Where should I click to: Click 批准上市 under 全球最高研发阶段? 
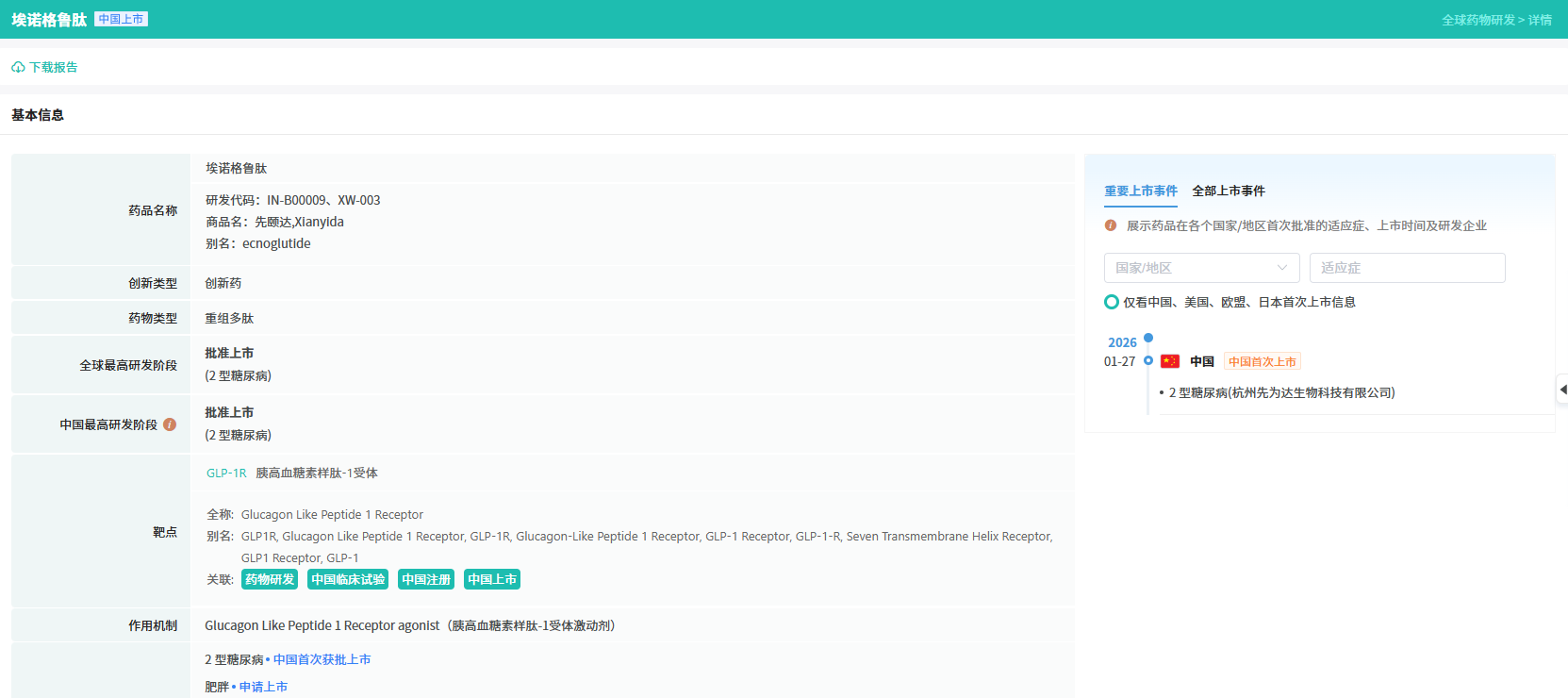[x=229, y=354]
